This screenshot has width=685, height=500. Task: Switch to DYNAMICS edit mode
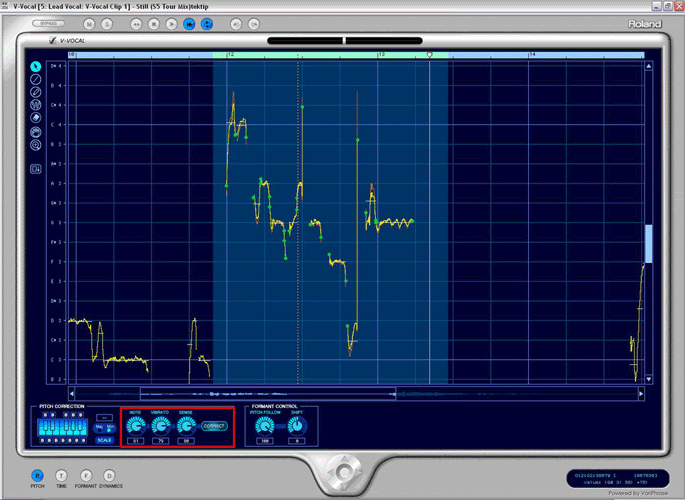click(x=109, y=476)
